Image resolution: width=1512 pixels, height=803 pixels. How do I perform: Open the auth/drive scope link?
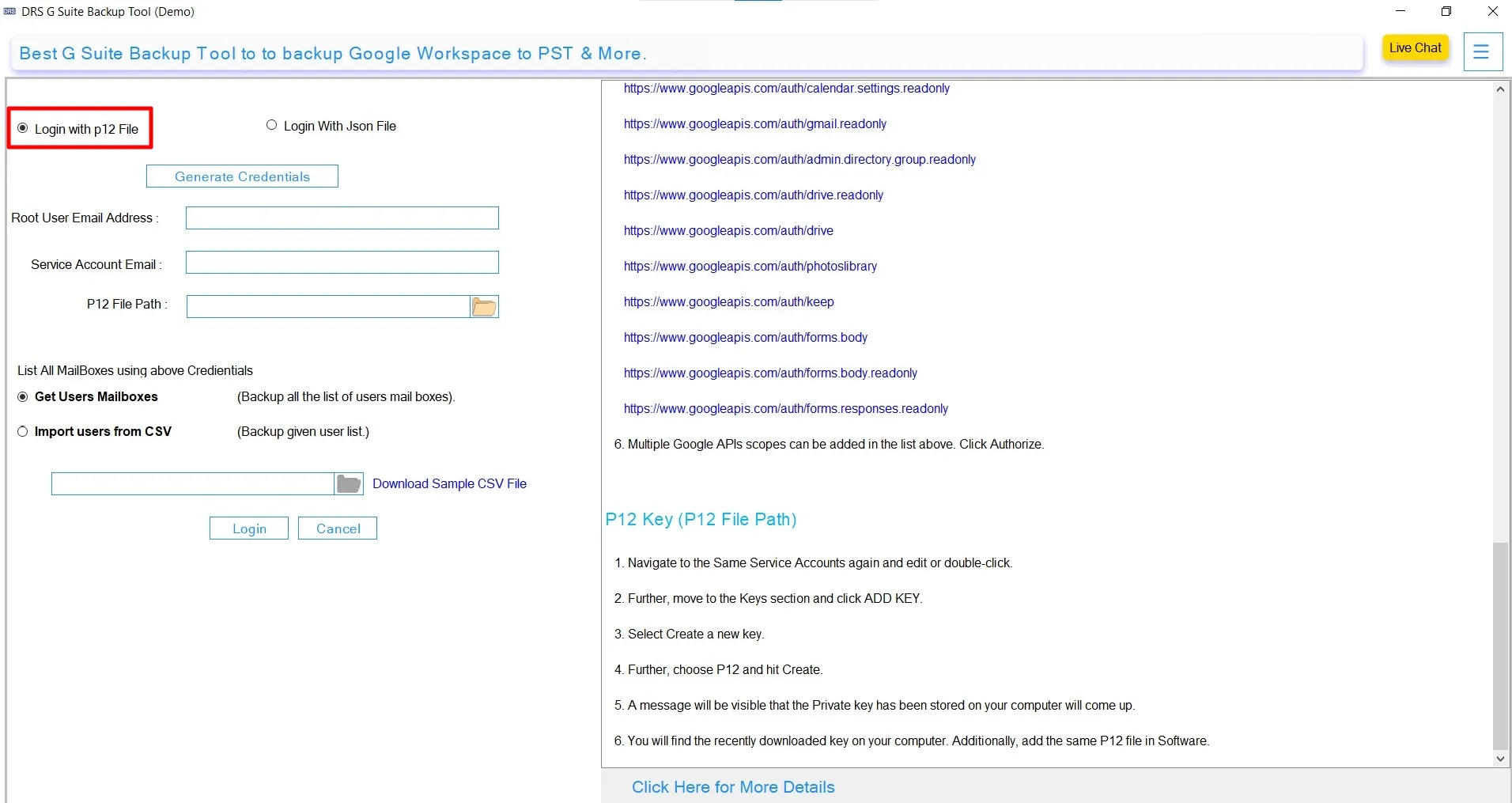[x=728, y=231]
